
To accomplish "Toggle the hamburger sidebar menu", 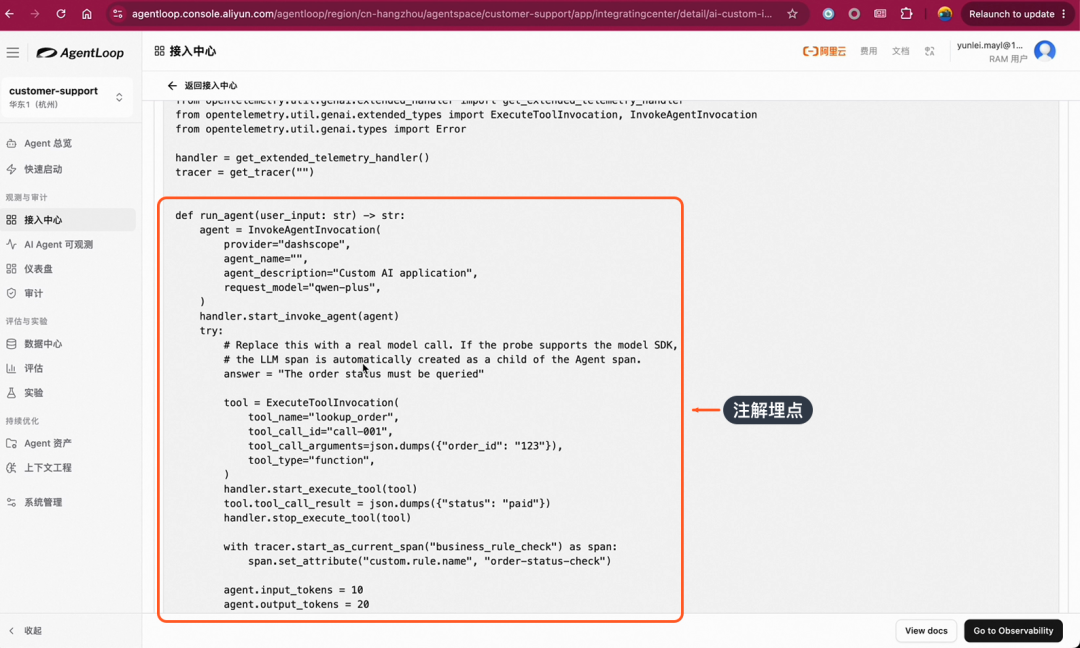I will (x=13, y=52).
